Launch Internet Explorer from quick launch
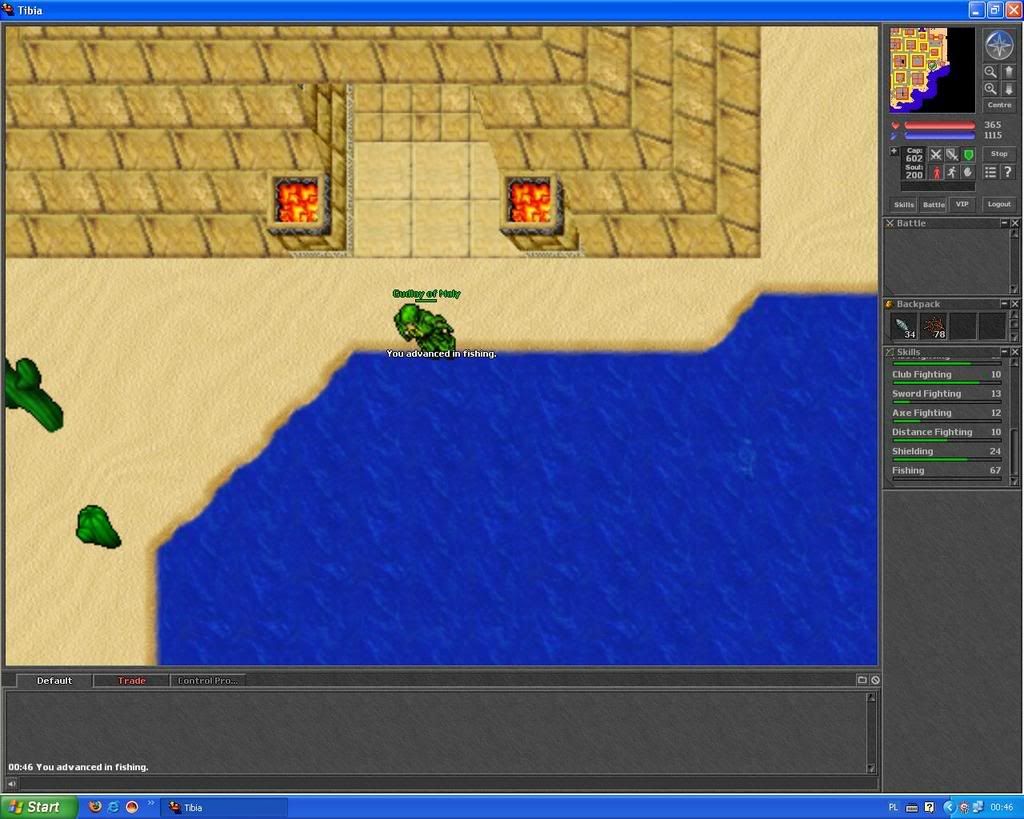 click(x=113, y=807)
